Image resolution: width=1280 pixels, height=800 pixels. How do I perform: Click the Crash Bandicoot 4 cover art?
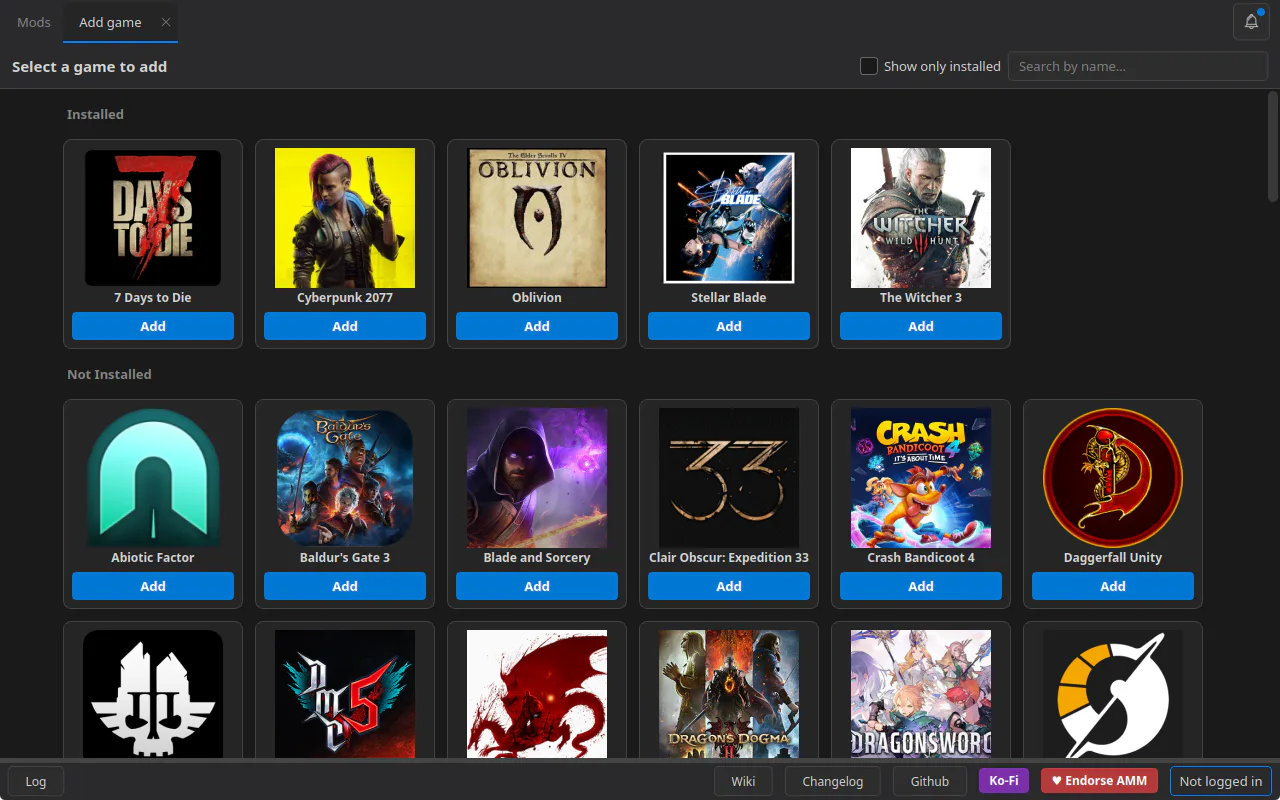coord(921,478)
